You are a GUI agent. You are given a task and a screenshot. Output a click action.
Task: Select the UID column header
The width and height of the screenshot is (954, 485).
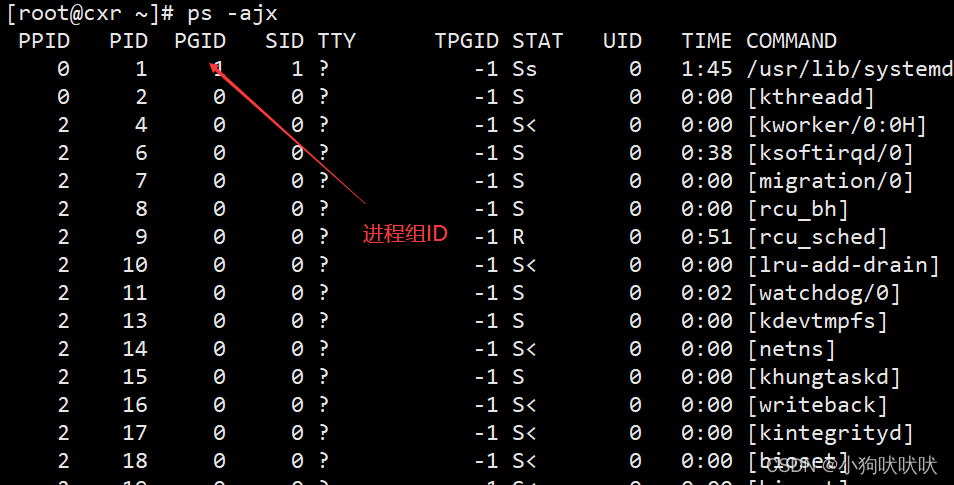coord(622,41)
